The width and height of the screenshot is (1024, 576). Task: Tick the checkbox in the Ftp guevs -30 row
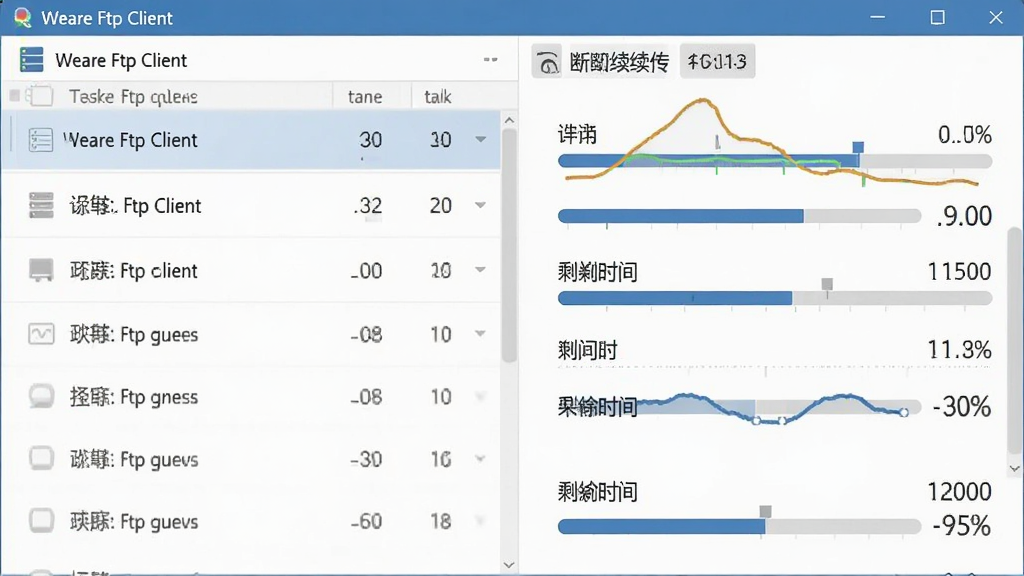point(41,458)
